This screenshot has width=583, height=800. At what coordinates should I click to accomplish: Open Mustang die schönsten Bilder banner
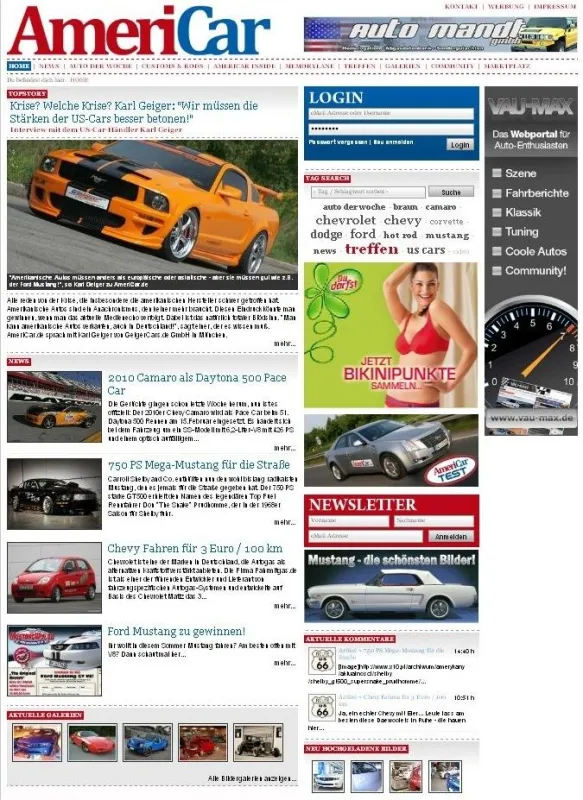click(x=391, y=586)
